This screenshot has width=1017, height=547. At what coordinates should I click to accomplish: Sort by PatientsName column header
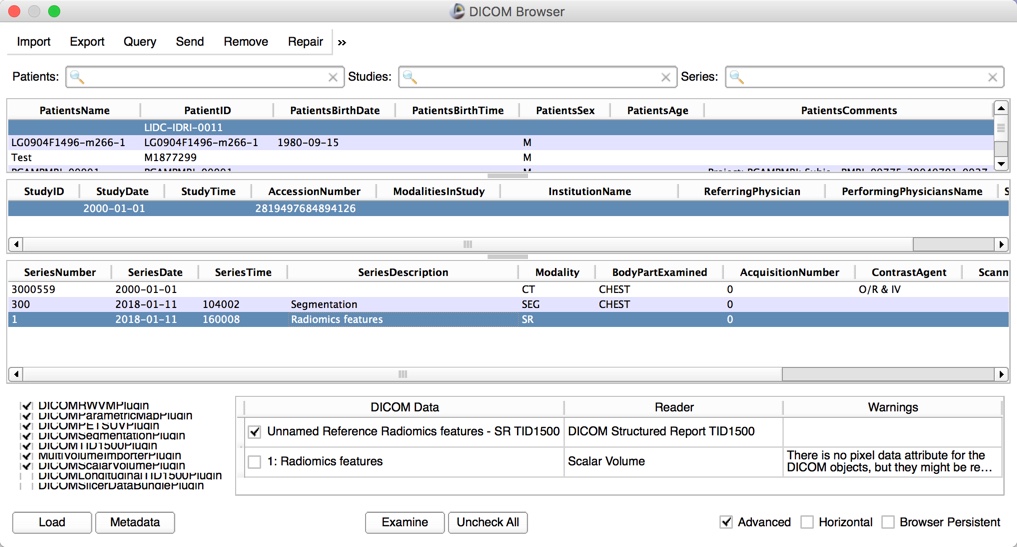74,110
